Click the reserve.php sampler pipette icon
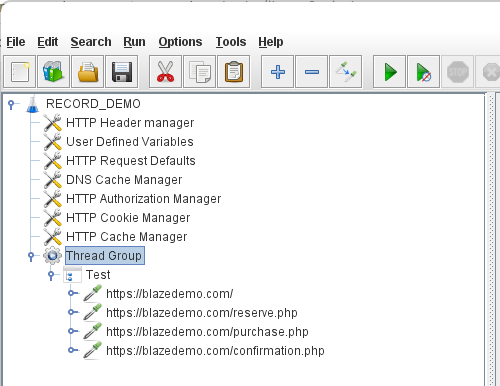This screenshot has height=386, width=500. 92,312
